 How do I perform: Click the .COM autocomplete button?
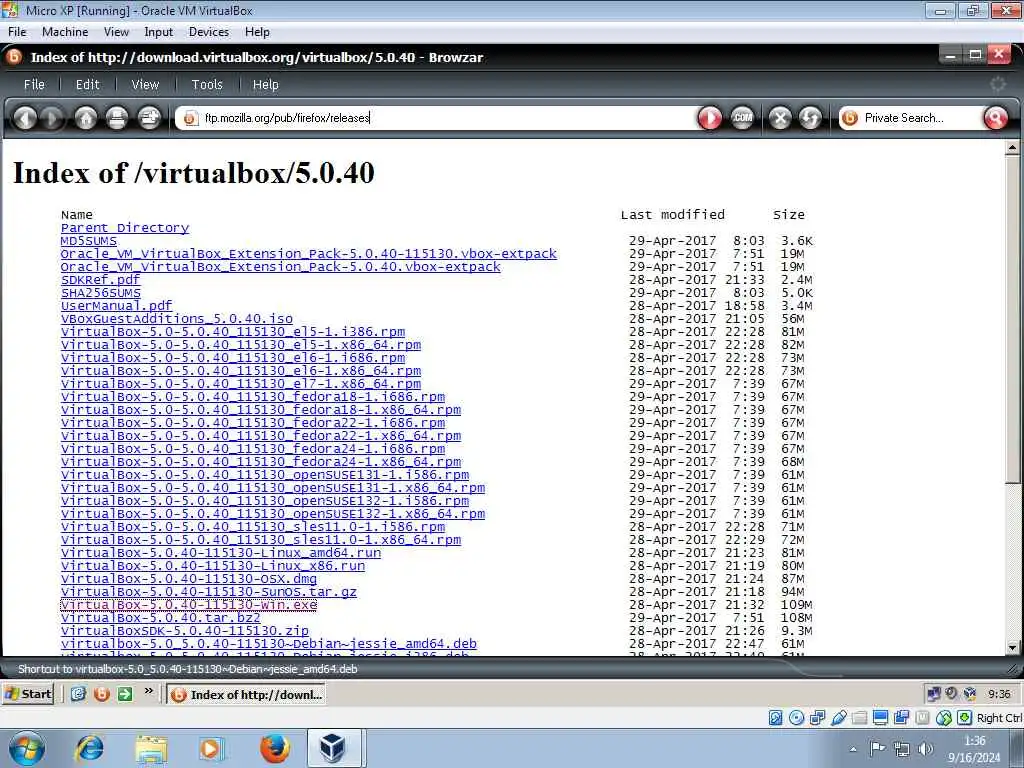click(x=742, y=118)
